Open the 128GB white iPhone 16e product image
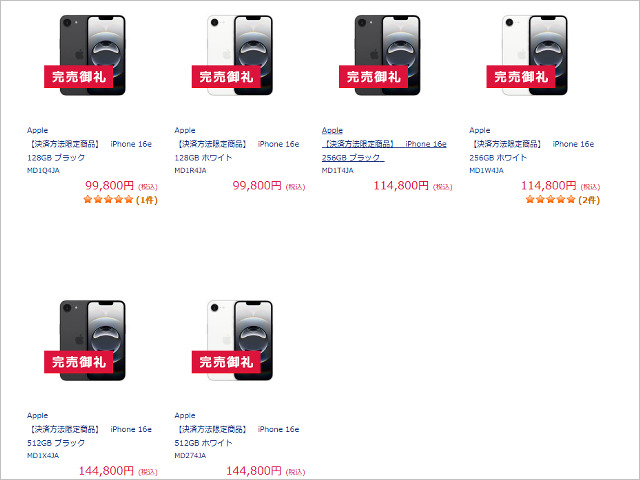 click(x=239, y=55)
